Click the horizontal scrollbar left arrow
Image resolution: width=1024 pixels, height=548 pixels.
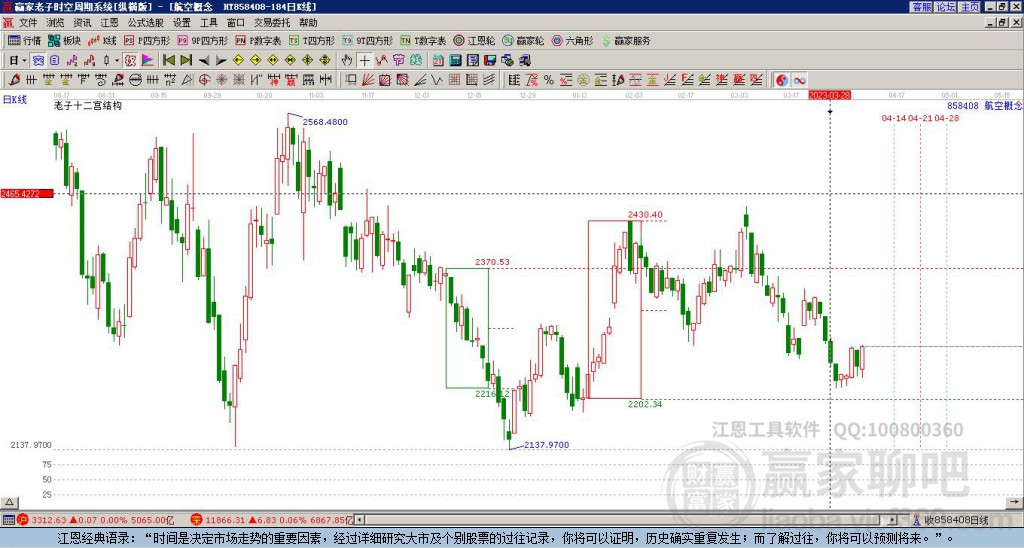point(359,520)
